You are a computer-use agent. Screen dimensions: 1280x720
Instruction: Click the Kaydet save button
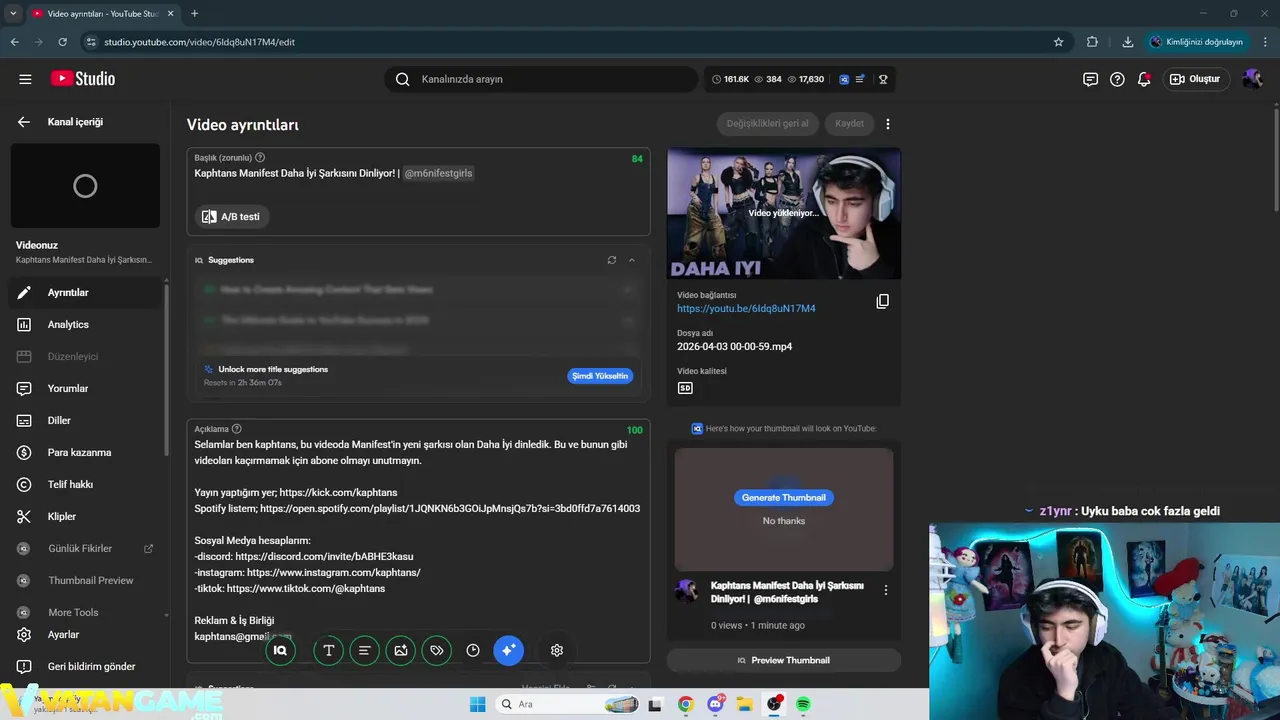click(x=849, y=124)
